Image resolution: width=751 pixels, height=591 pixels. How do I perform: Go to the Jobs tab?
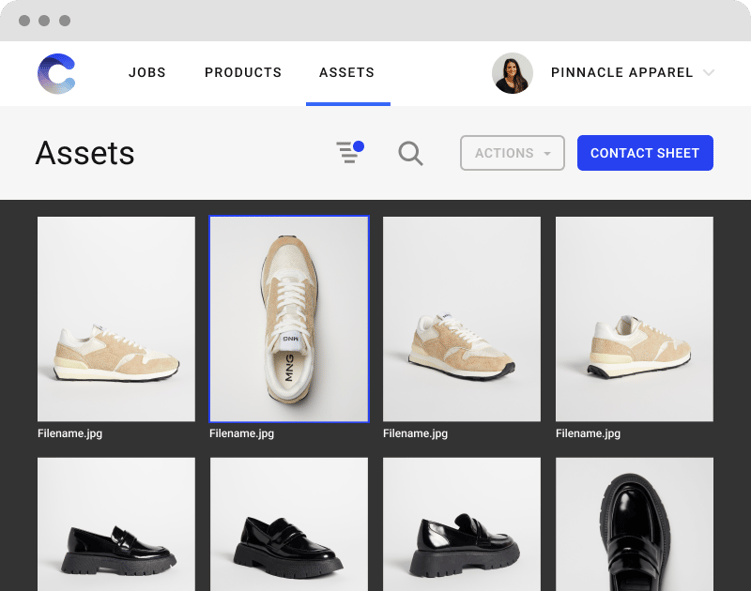click(x=147, y=72)
